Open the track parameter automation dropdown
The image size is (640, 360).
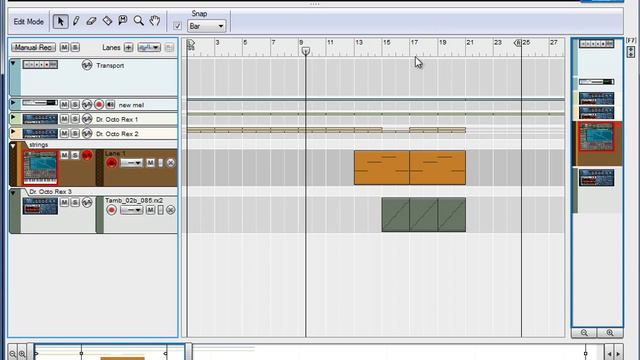[149, 47]
